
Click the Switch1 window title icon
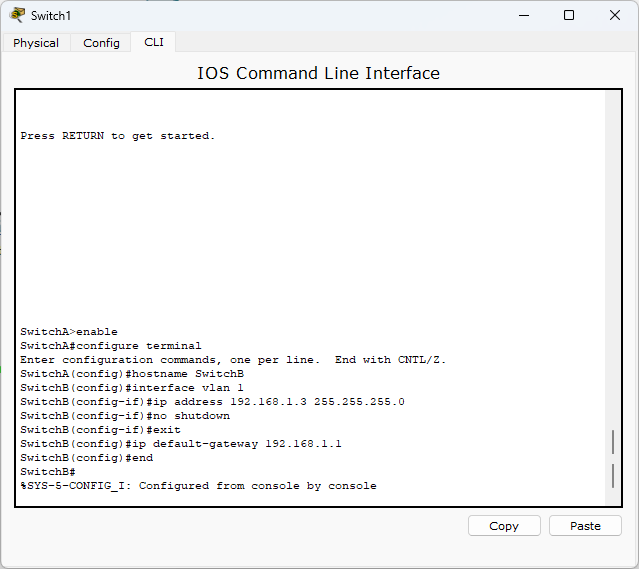pos(18,15)
